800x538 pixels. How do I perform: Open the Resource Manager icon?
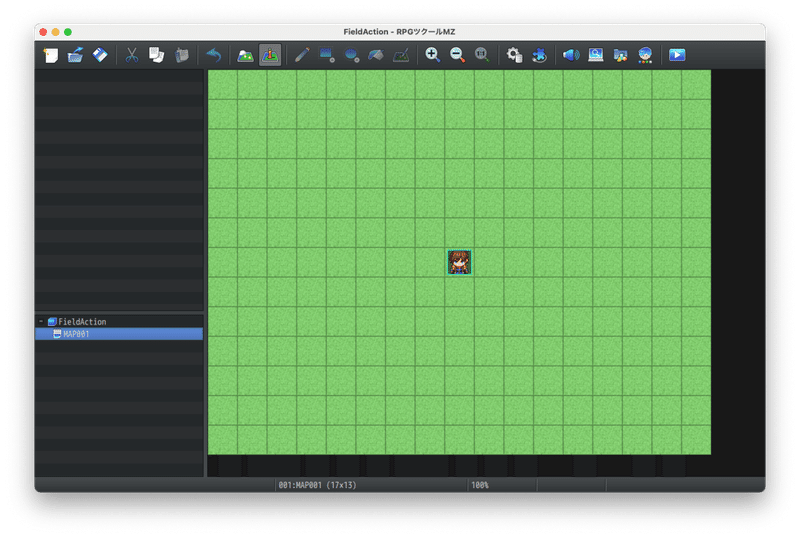point(620,55)
